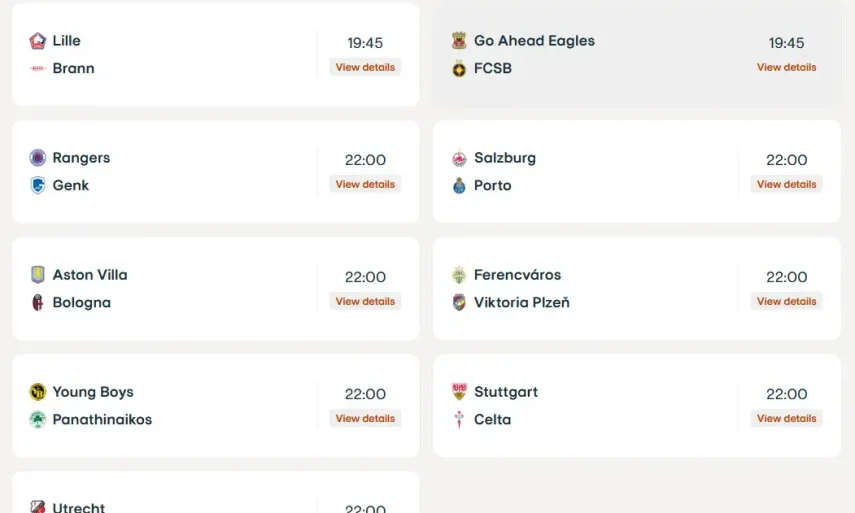Click the Porto club crest icon

[x=459, y=186]
